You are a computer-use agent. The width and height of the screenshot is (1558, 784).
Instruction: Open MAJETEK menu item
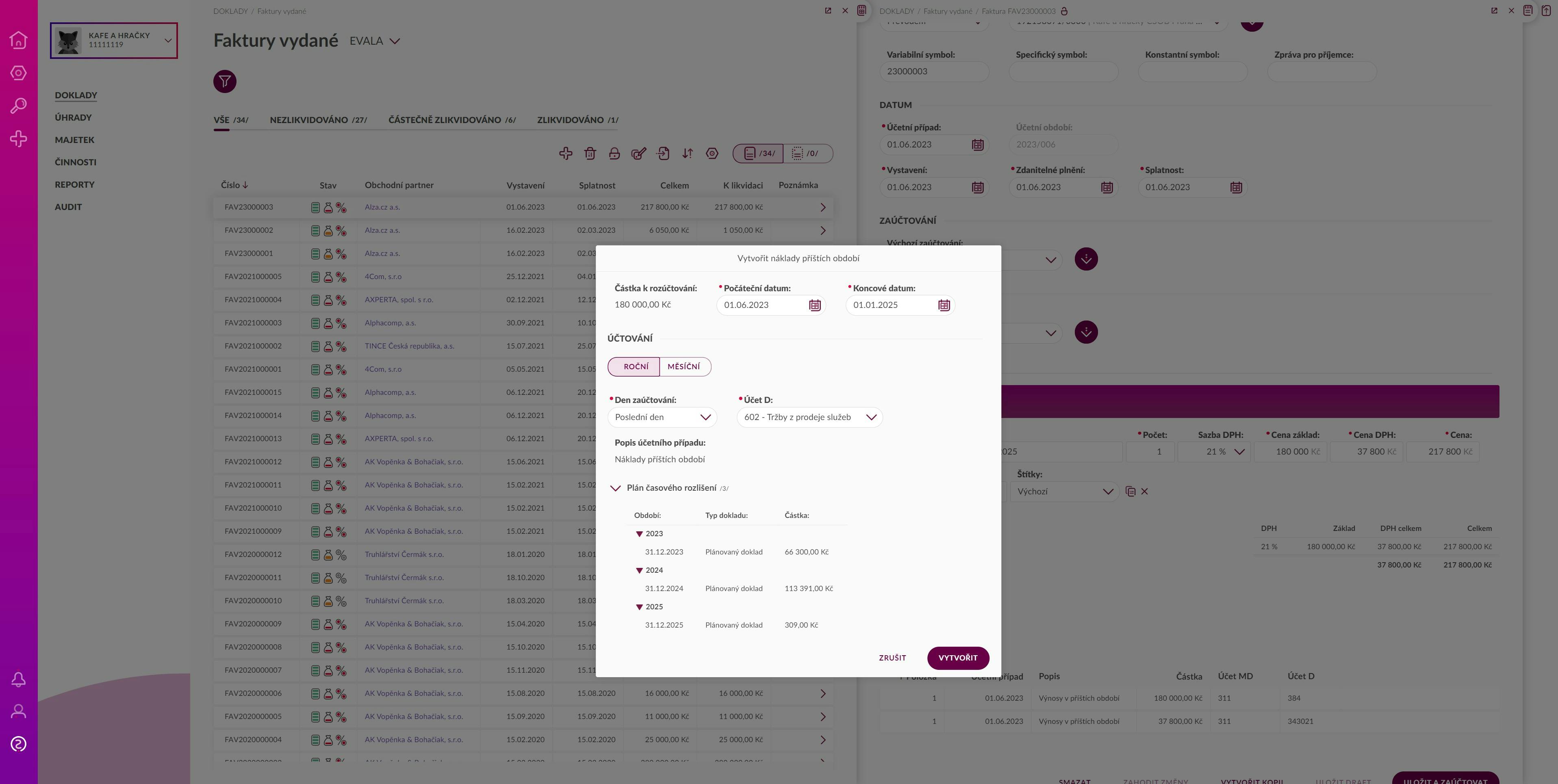click(74, 140)
